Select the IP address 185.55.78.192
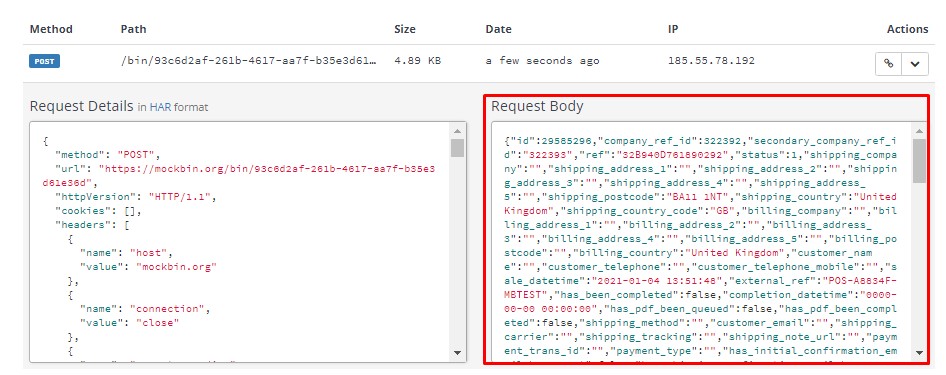The height and width of the screenshot is (375, 946). pos(711,61)
